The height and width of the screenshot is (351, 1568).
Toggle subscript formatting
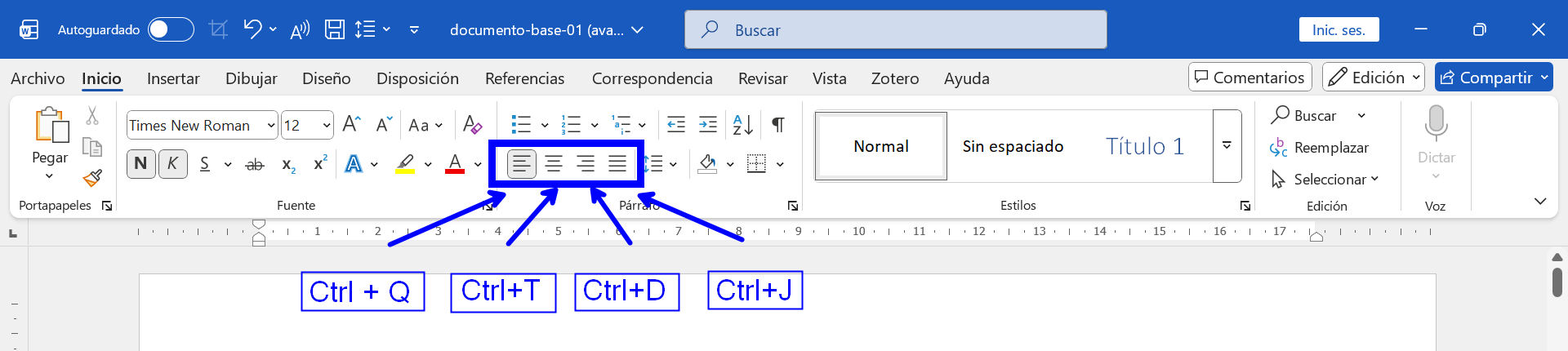(288, 164)
